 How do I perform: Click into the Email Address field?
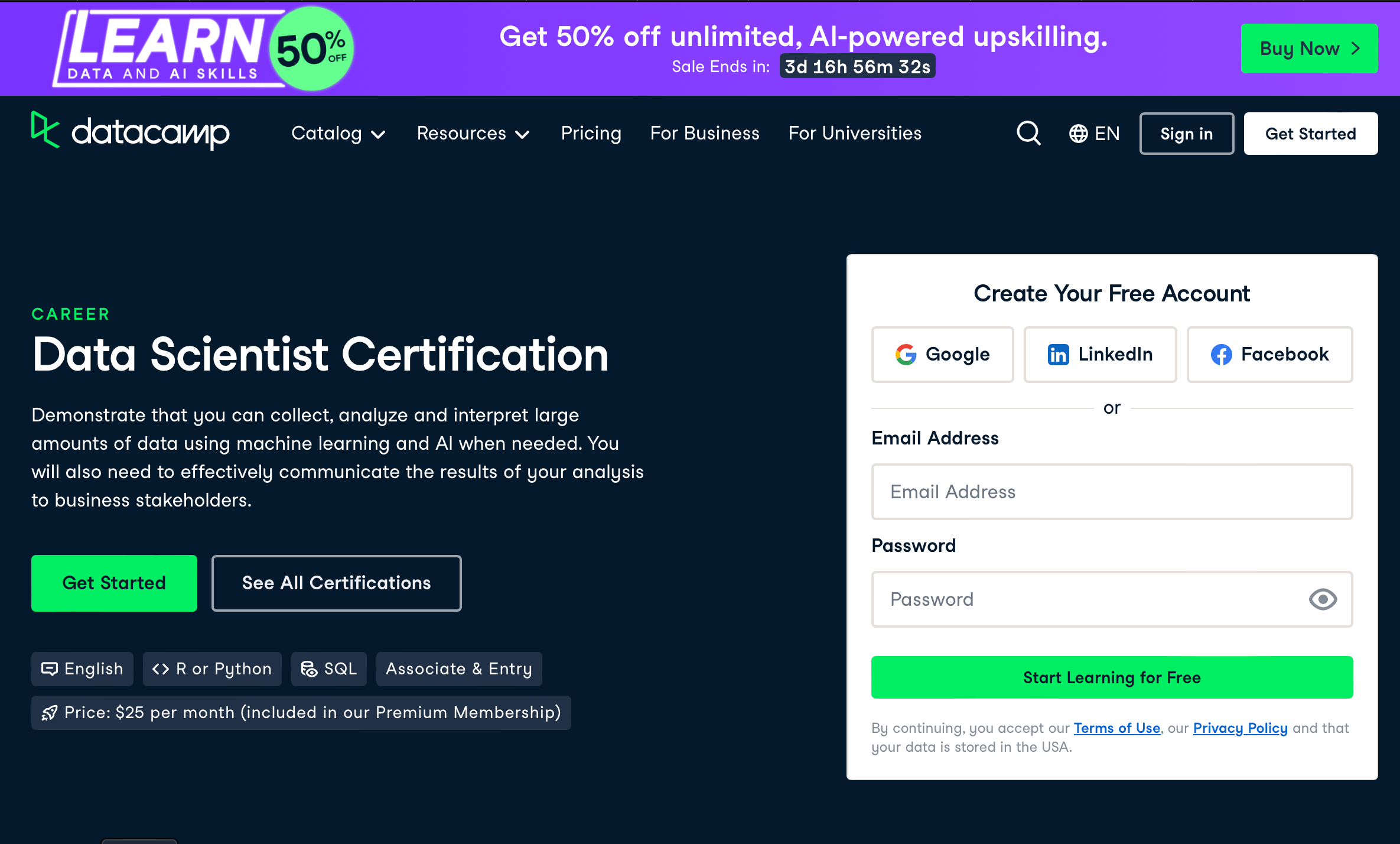1112,492
